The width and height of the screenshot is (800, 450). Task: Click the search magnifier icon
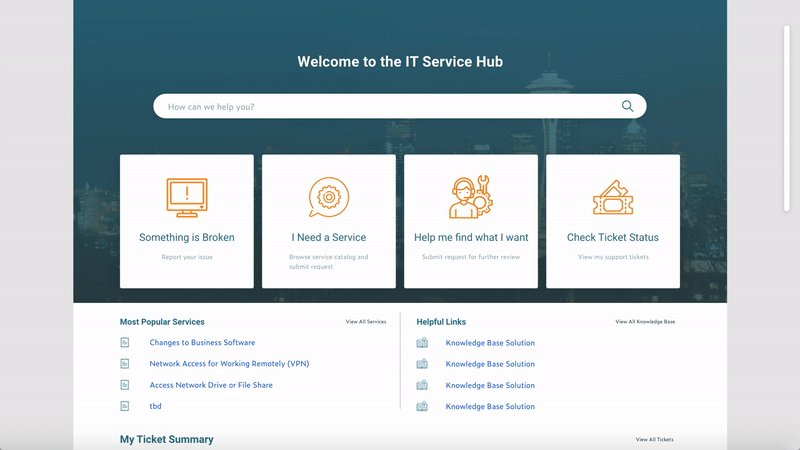[627, 106]
